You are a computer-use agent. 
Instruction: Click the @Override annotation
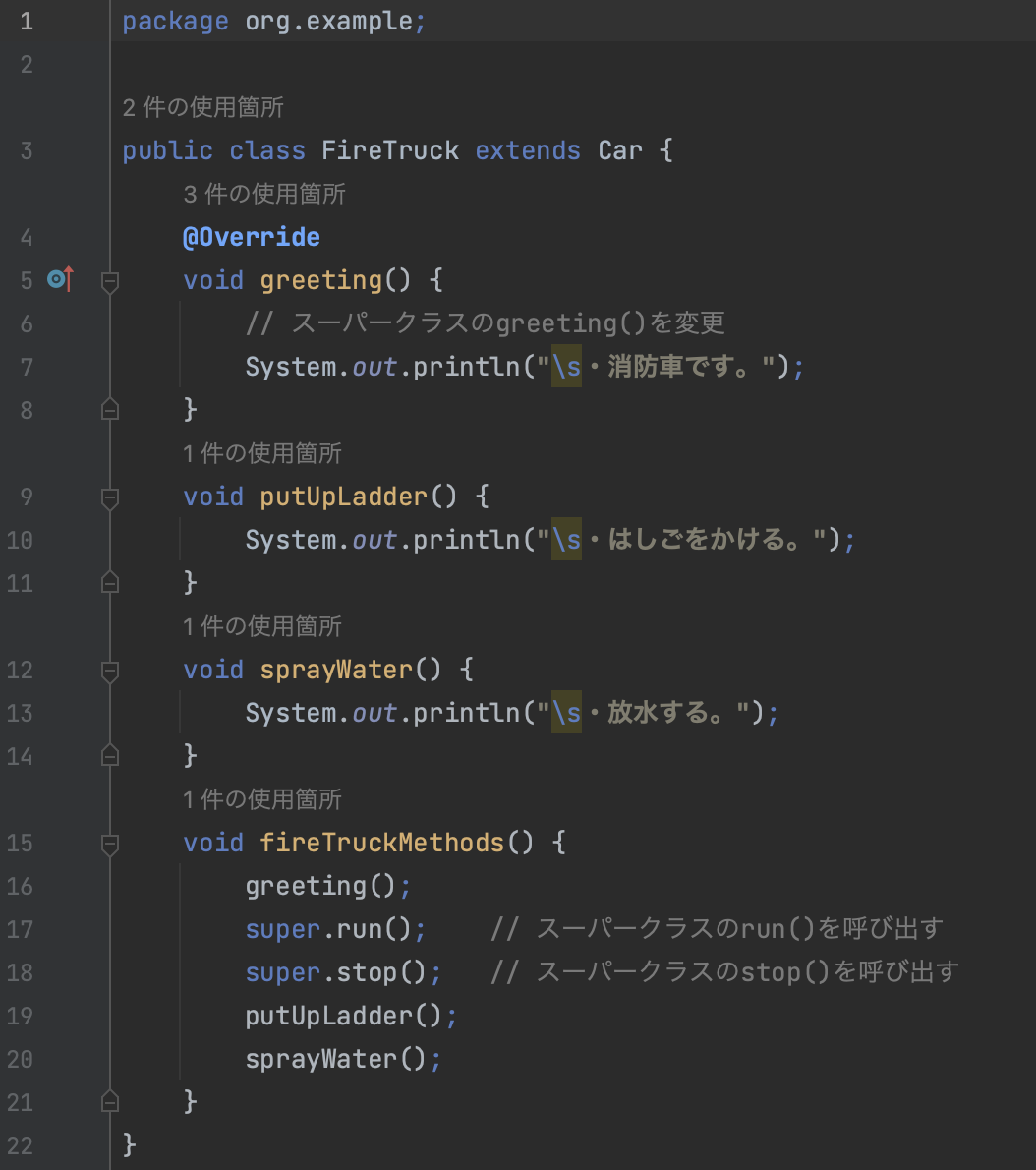coord(252,237)
